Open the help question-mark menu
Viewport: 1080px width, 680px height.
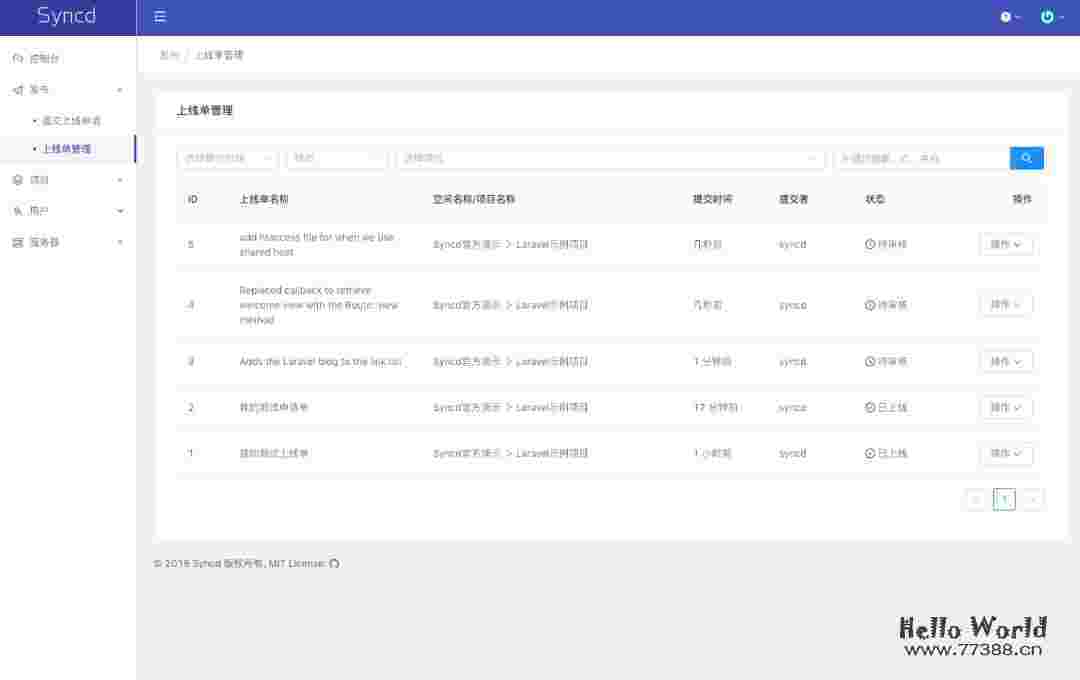(x=1008, y=17)
